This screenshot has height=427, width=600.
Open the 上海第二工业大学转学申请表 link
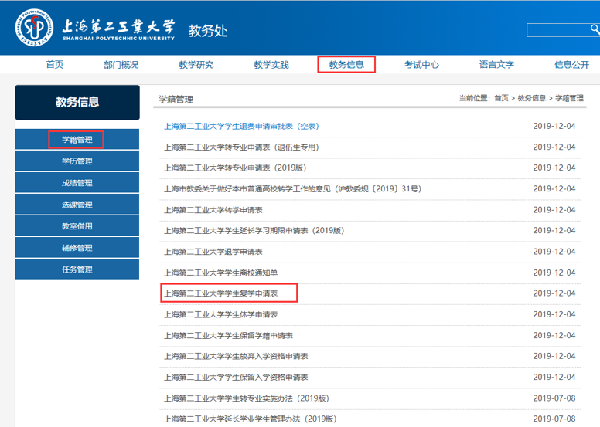[x=213, y=210]
